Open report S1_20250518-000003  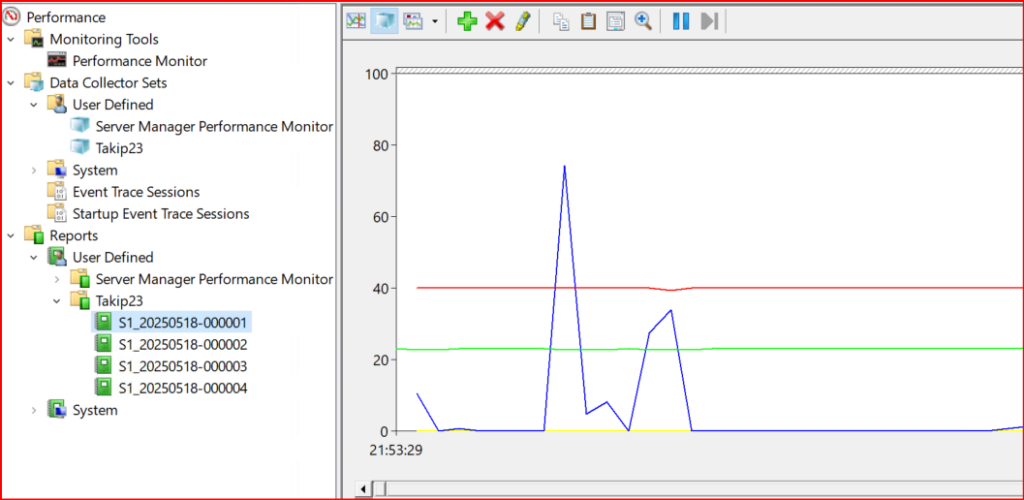(182, 366)
